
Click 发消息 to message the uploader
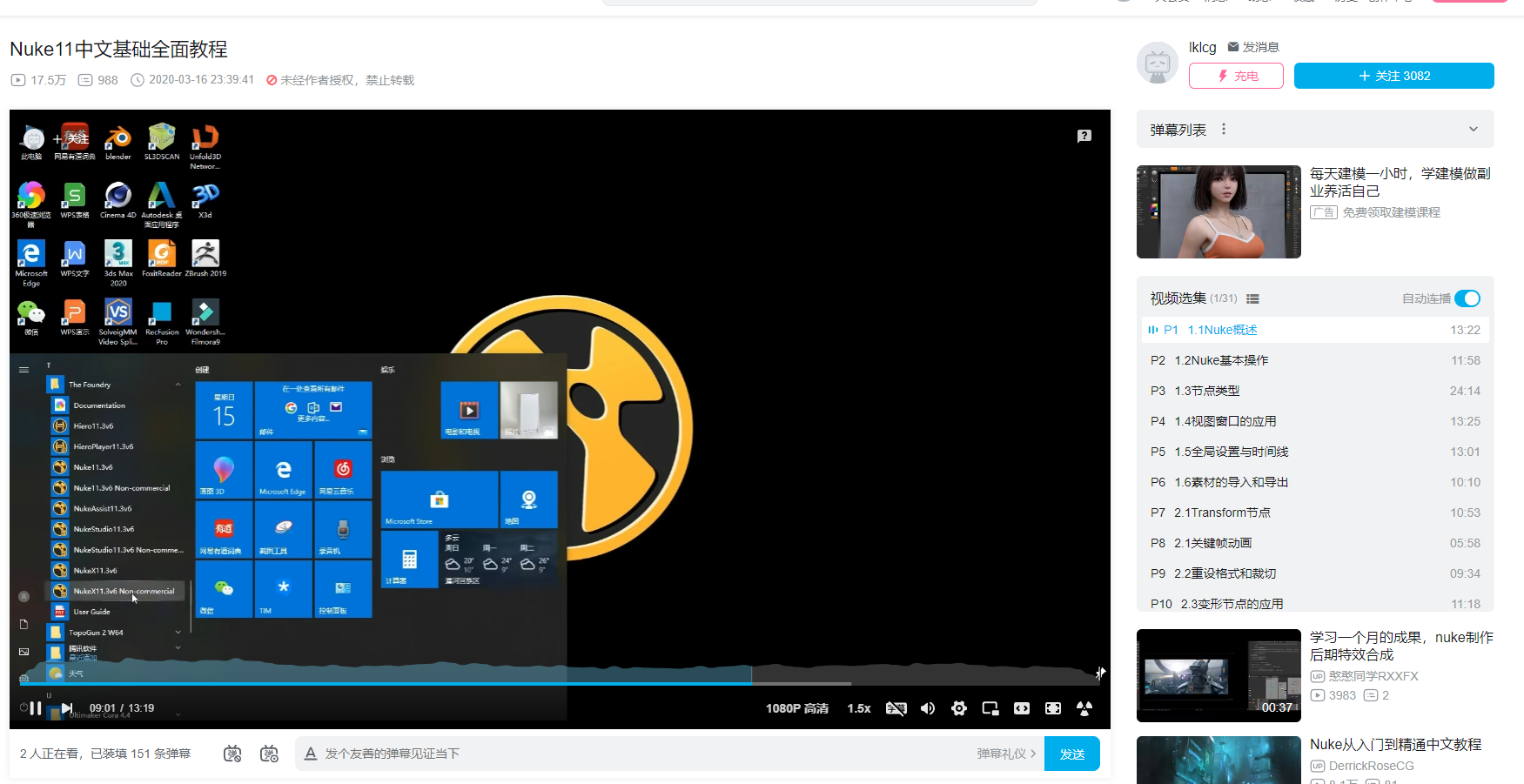click(x=1253, y=47)
